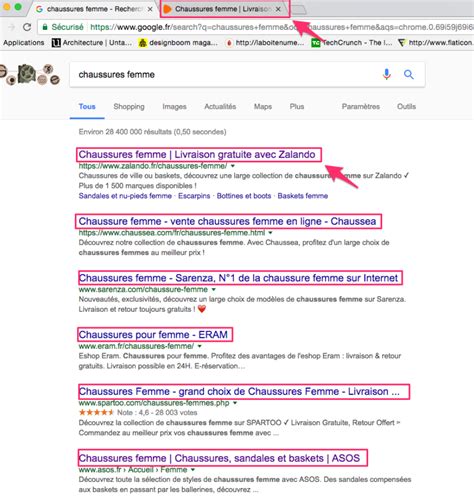
Task: Close the 'chaussures femme - Recherche' tab
Action: (150, 9)
